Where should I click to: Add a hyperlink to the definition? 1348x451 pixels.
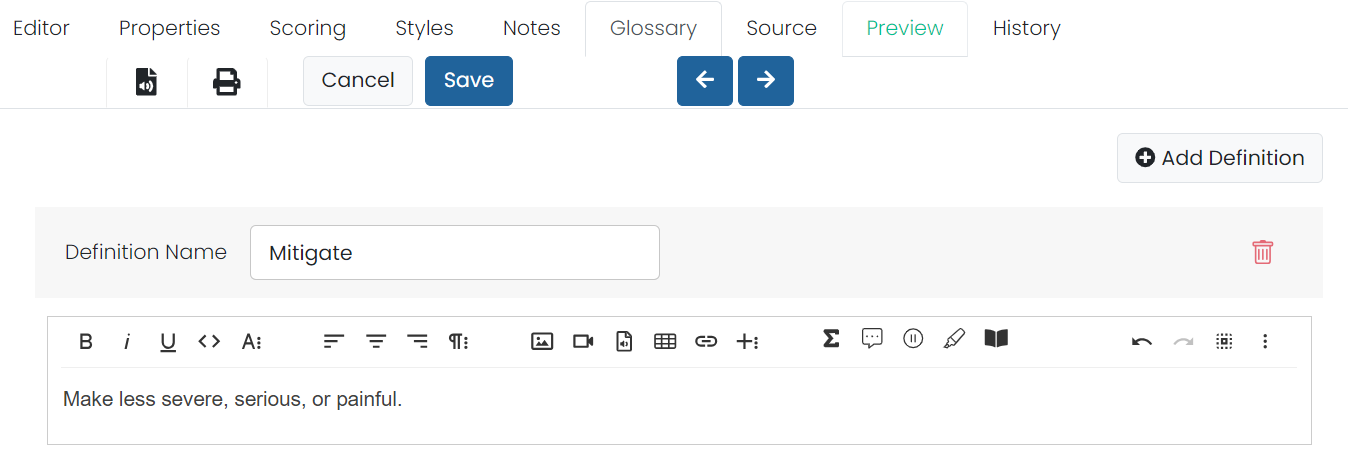pyautogui.click(x=706, y=341)
